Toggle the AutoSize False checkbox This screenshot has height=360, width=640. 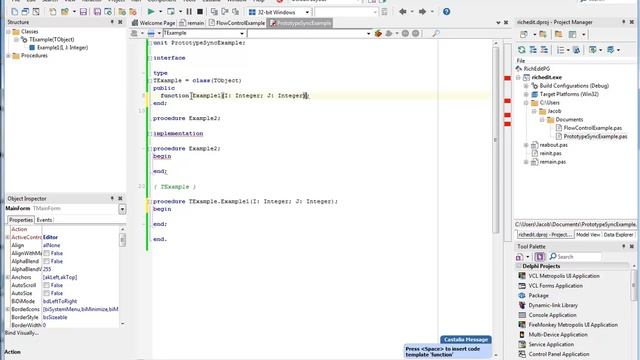click(x=47, y=293)
